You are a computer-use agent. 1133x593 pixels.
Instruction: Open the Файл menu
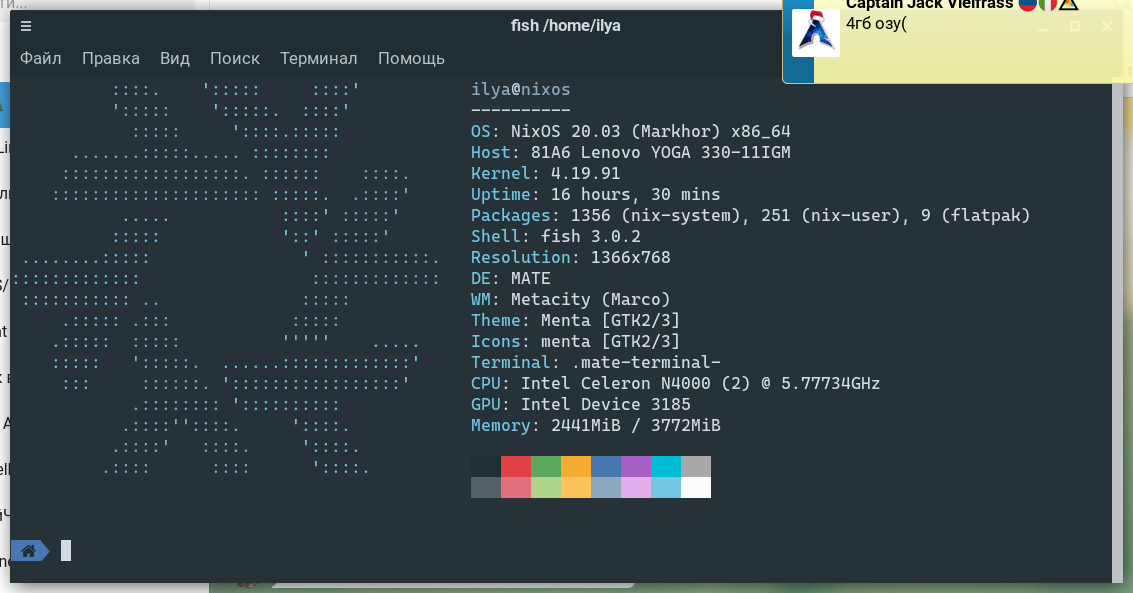[40, 59]
